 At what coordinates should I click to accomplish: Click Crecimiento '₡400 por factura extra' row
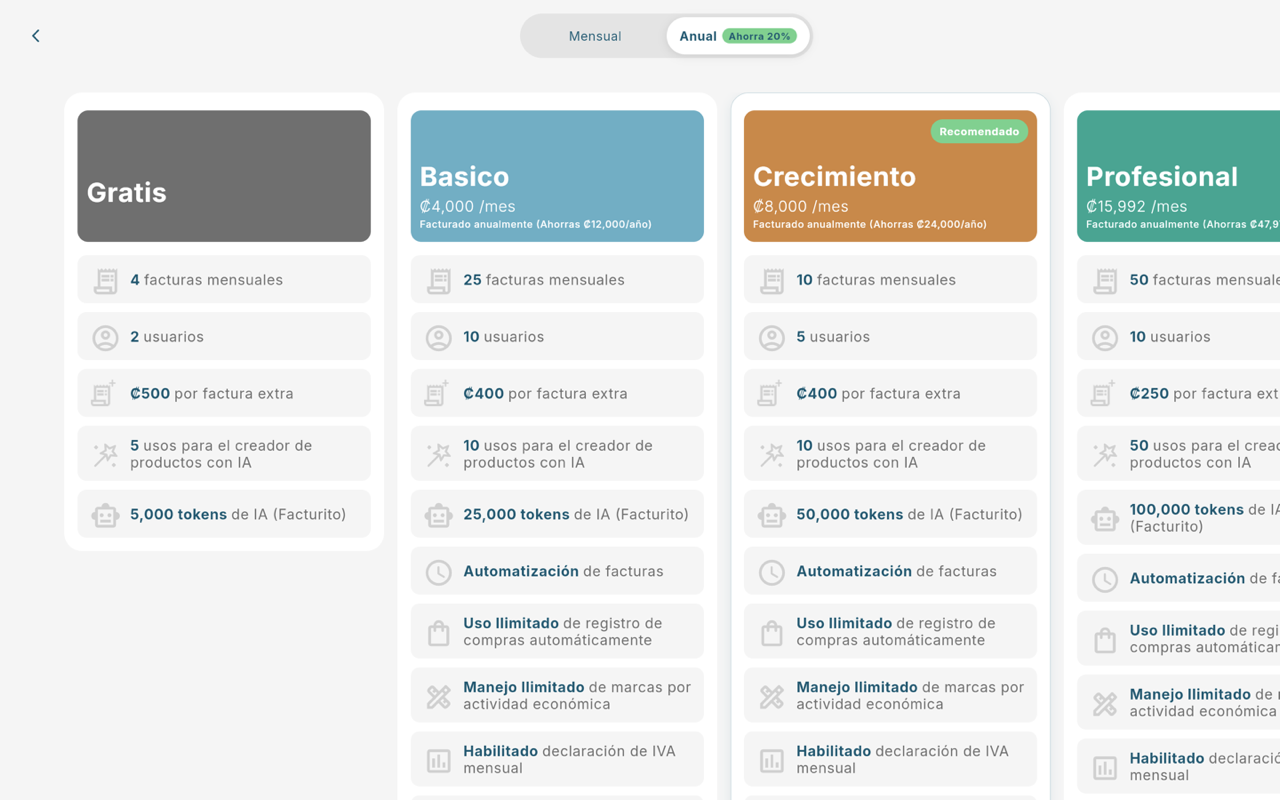[x=890, y=394]
